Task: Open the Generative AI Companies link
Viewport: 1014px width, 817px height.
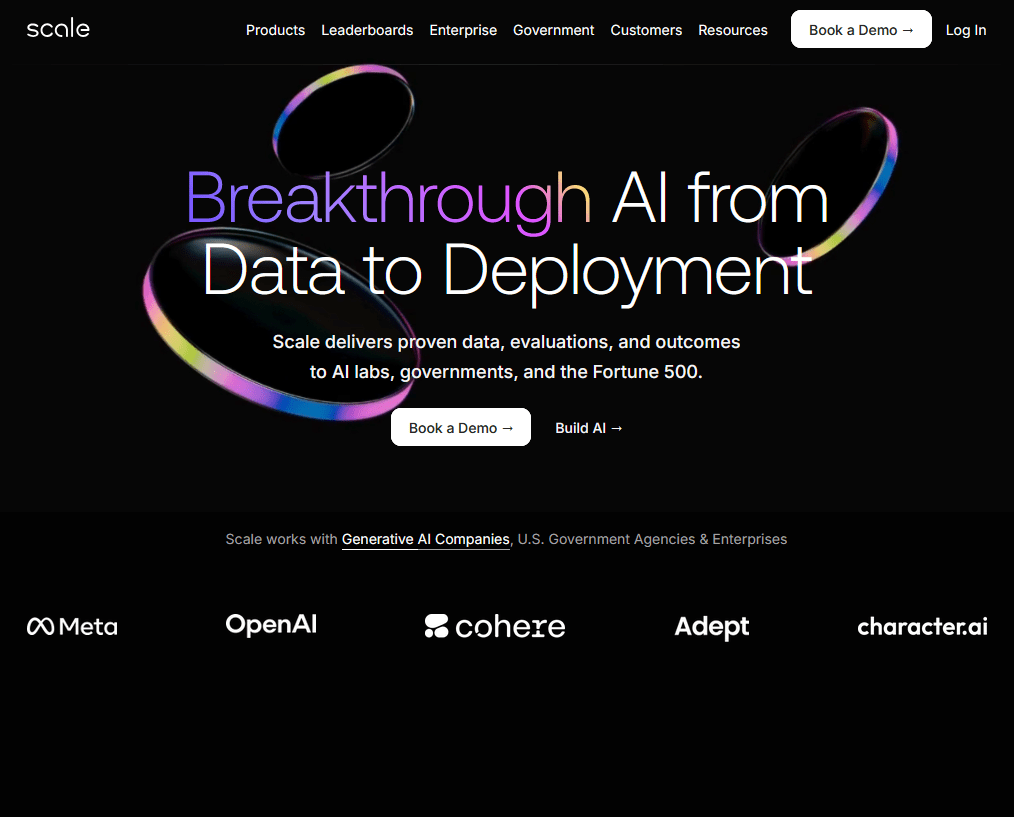Action: pos(425,539)
